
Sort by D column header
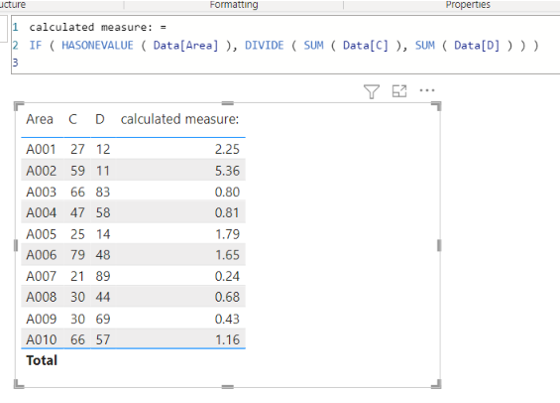[x=100, y=119]
